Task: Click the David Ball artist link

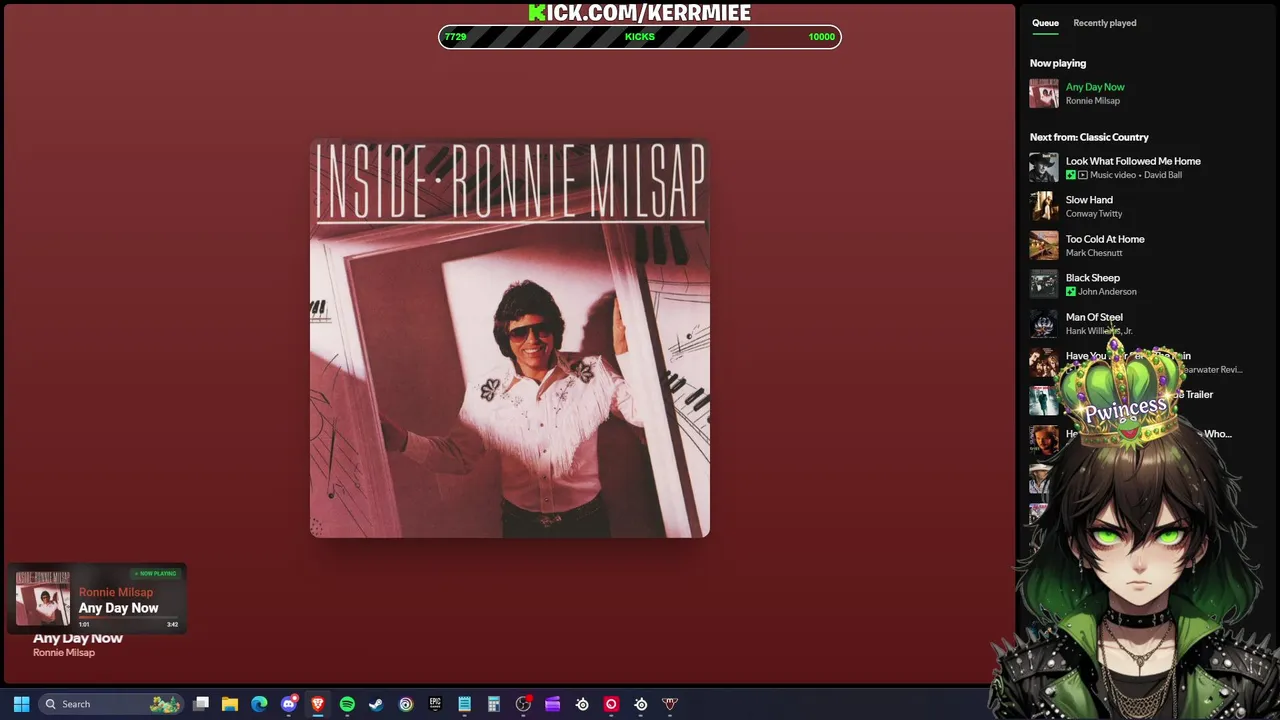Action: point(1163,175)
